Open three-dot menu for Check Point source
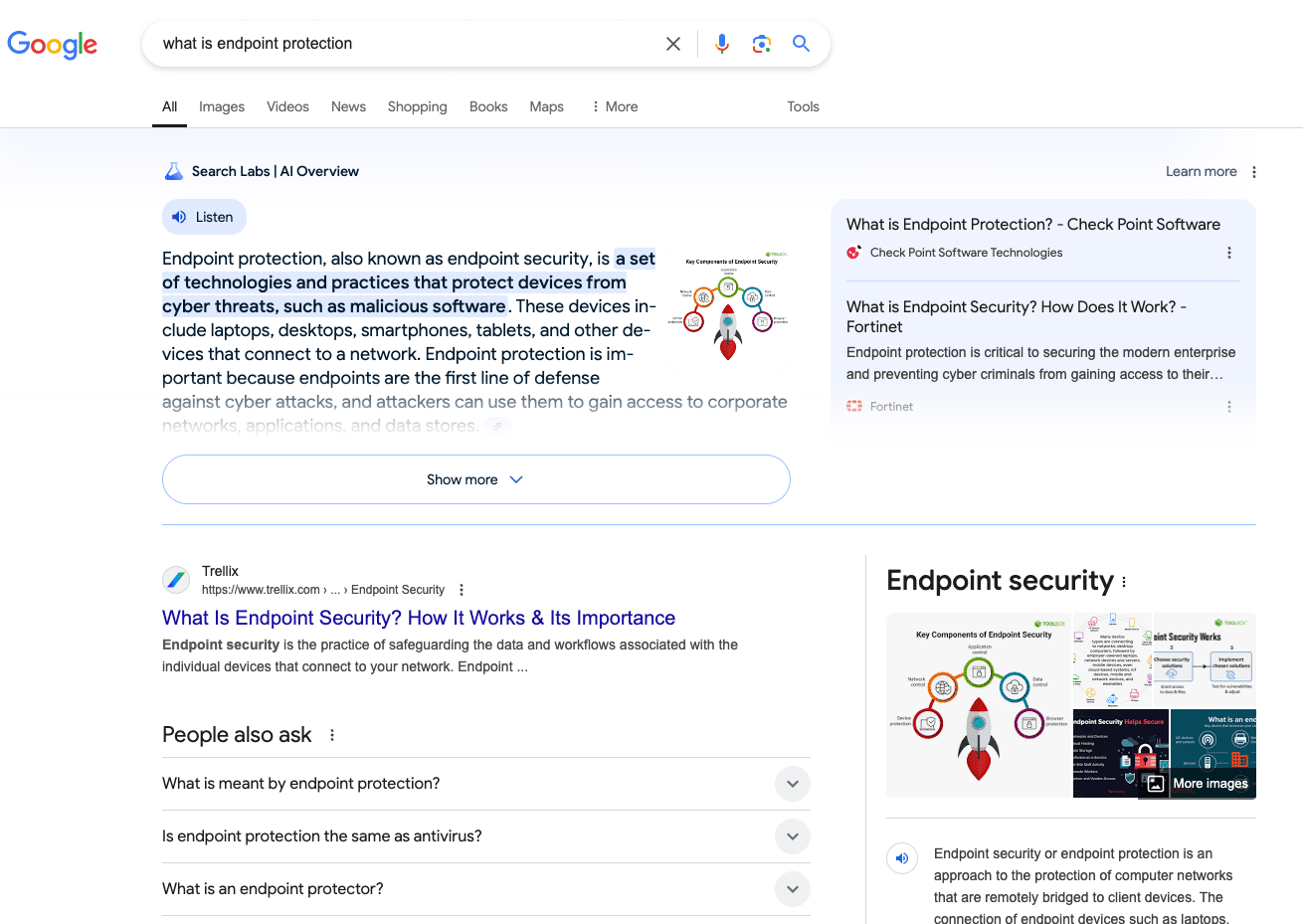1303x924 pixels. [1229, 253]
